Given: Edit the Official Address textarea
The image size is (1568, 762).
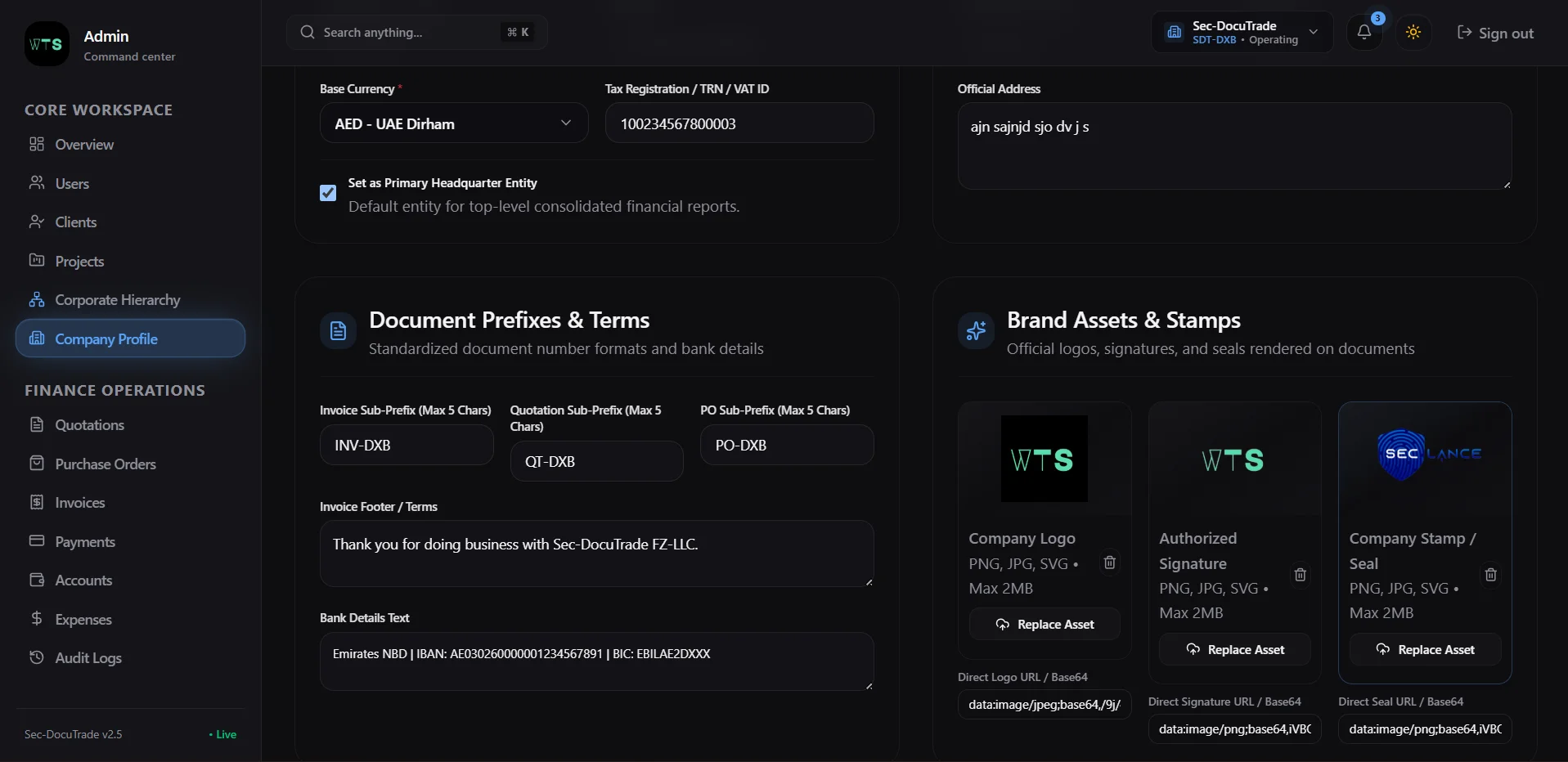Looking at the screenshot, I should pos(1235,146).
